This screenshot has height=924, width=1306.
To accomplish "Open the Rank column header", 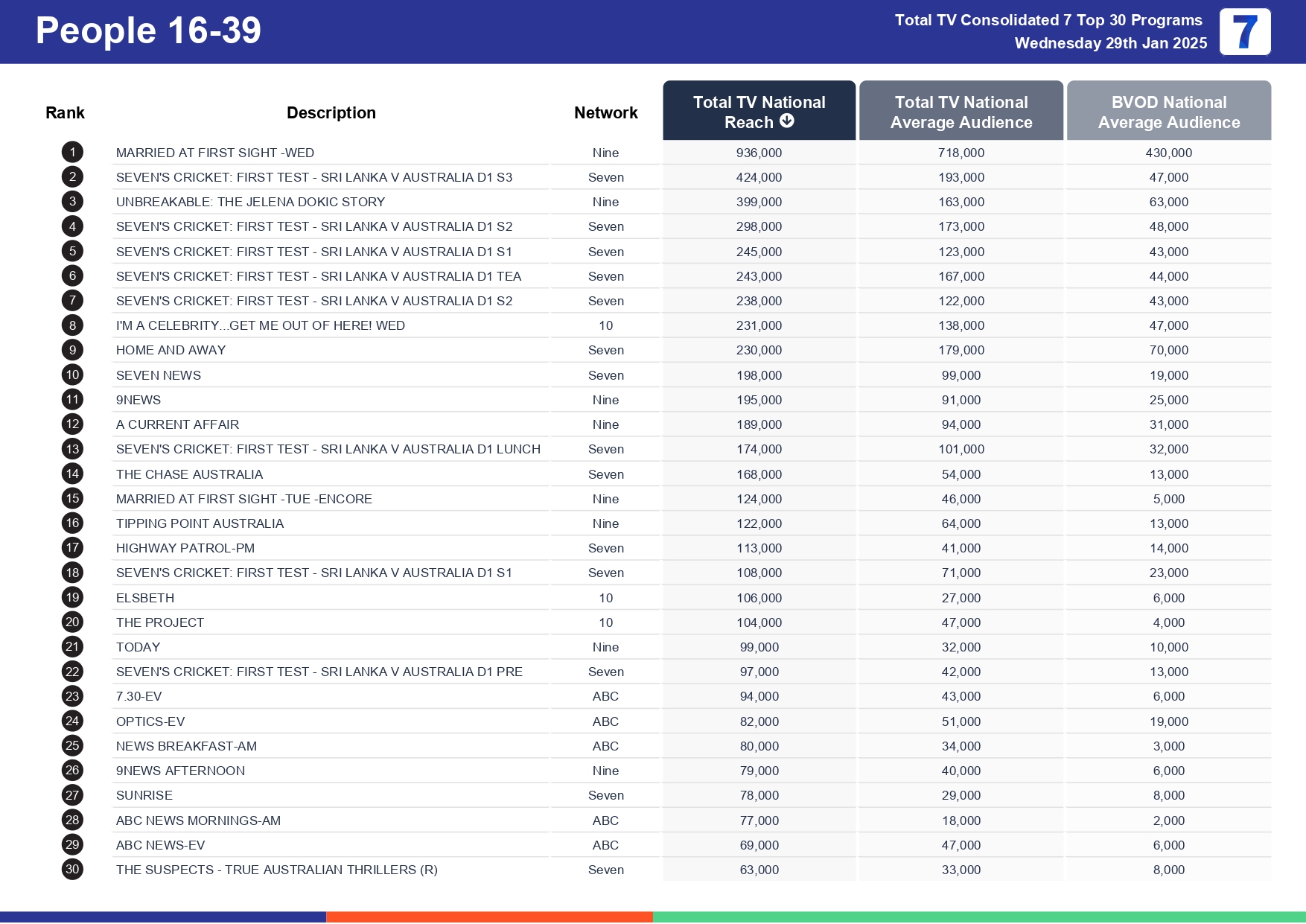I will 65,112.
